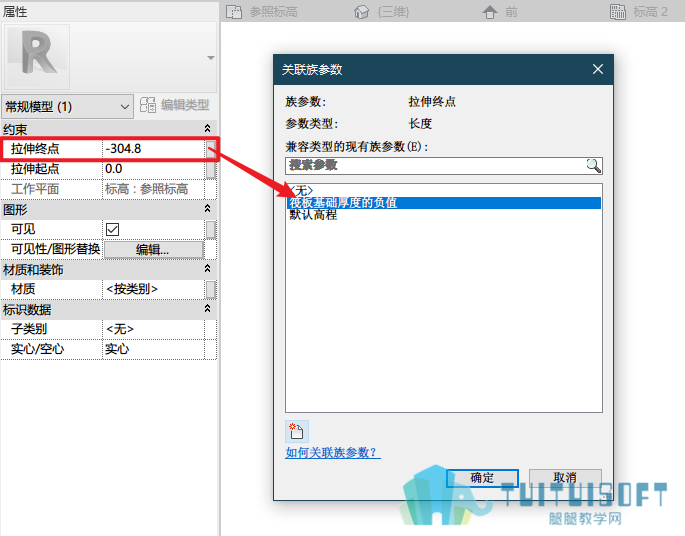Switch to the 标高 2 view tab
Image resolution: width=685 pixels, height=536 pixels.
(639, 12)
